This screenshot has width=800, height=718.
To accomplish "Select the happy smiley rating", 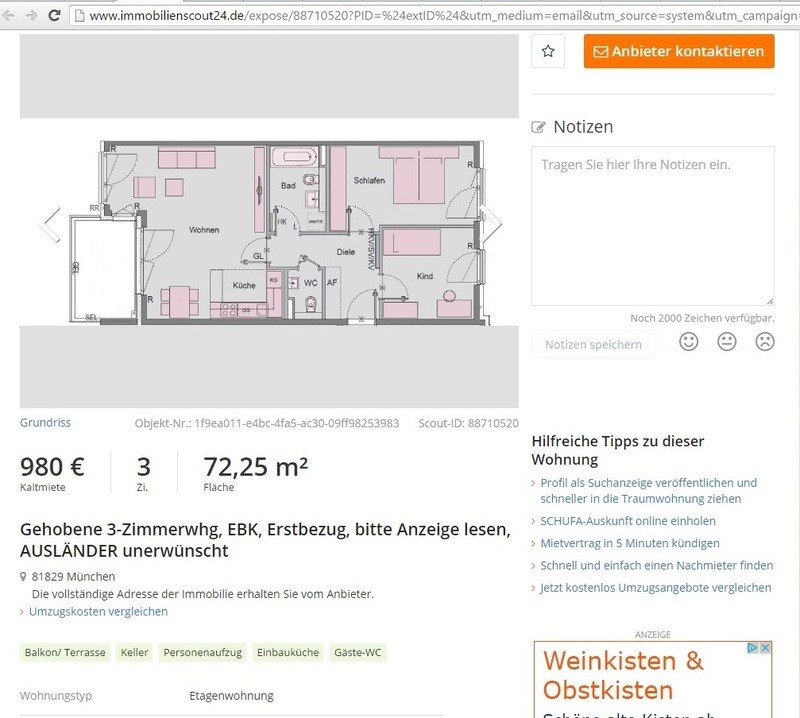I will [688, 342].
